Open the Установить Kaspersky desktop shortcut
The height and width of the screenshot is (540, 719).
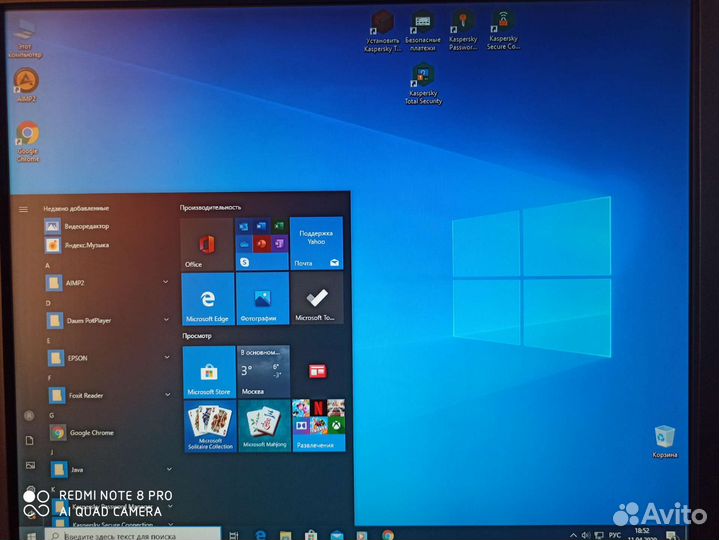click(x=382, y=31)
